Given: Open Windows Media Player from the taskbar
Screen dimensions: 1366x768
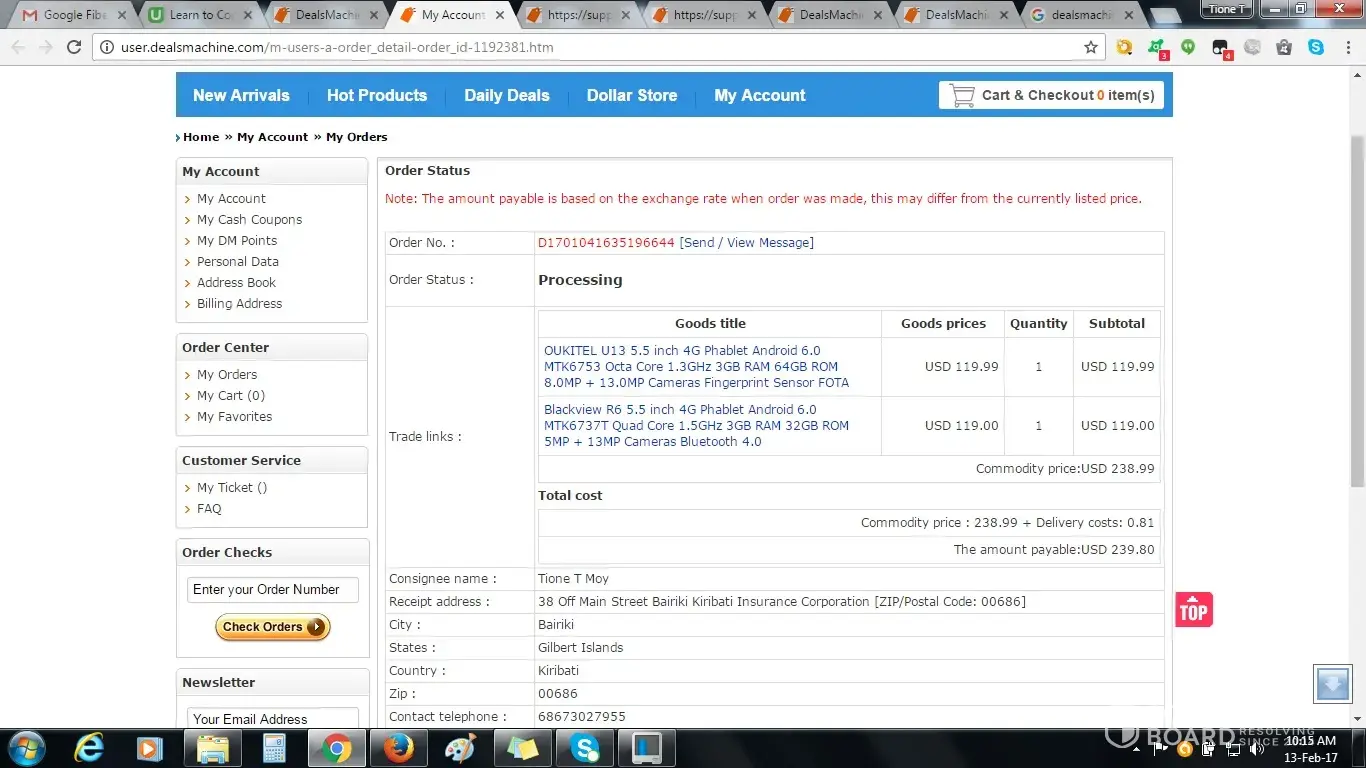Looking at the screenshot, I should (x=150, y=748).
